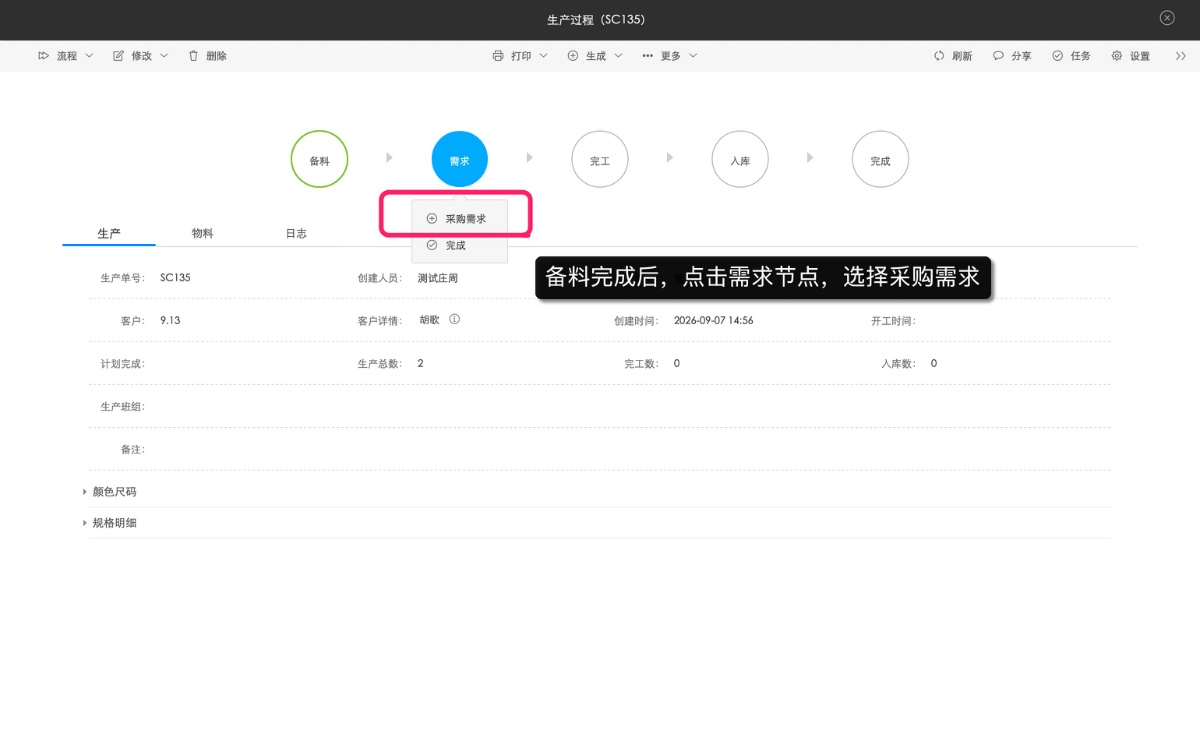Click the customer value 9.13
The width and height of the screenshot is (1200, 748).
pos(170,321)
